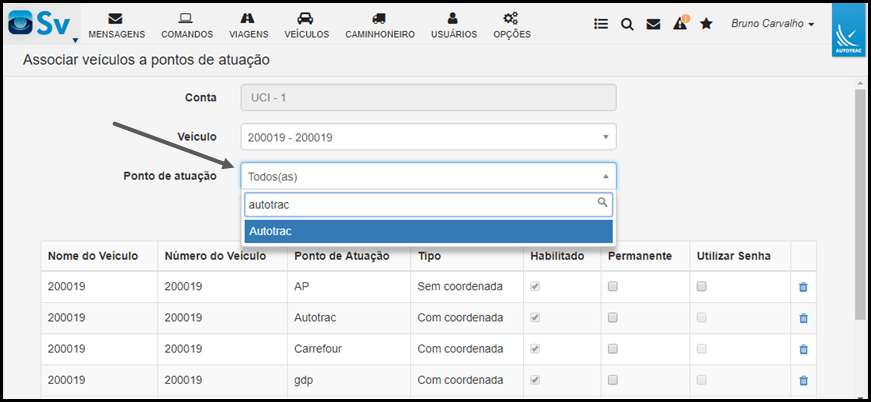The height and width of the screenshot is (402, 871).
Task: Click the search magnifier icon in header
Action: [x=627, y=24]
